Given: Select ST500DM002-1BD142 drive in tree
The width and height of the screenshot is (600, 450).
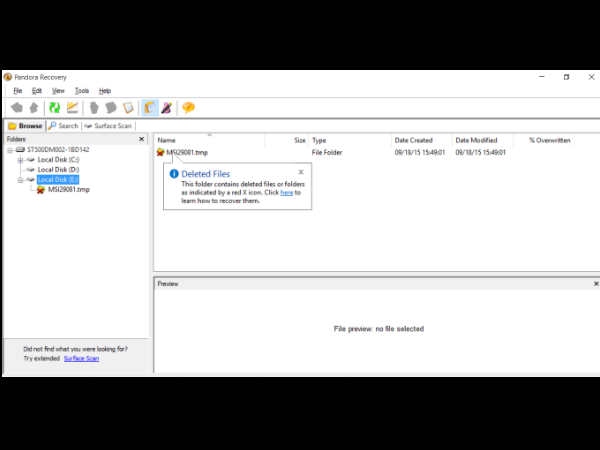Looking at the screenshot, I should coord(58,149).
